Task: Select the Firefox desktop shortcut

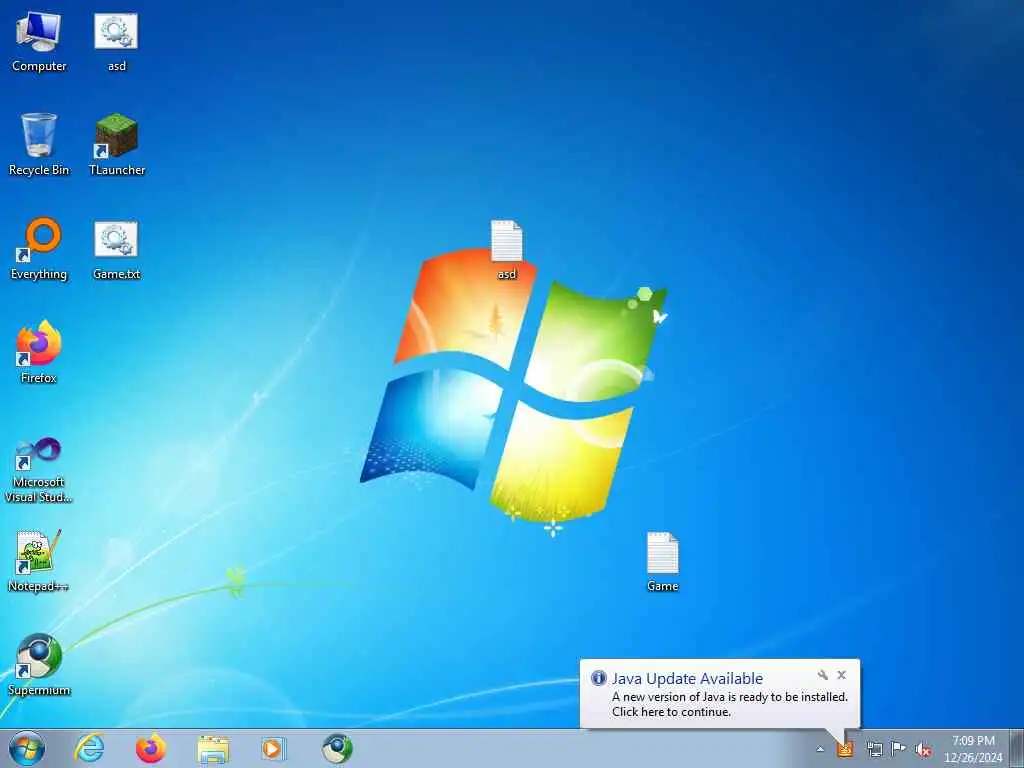Action: 39,353
